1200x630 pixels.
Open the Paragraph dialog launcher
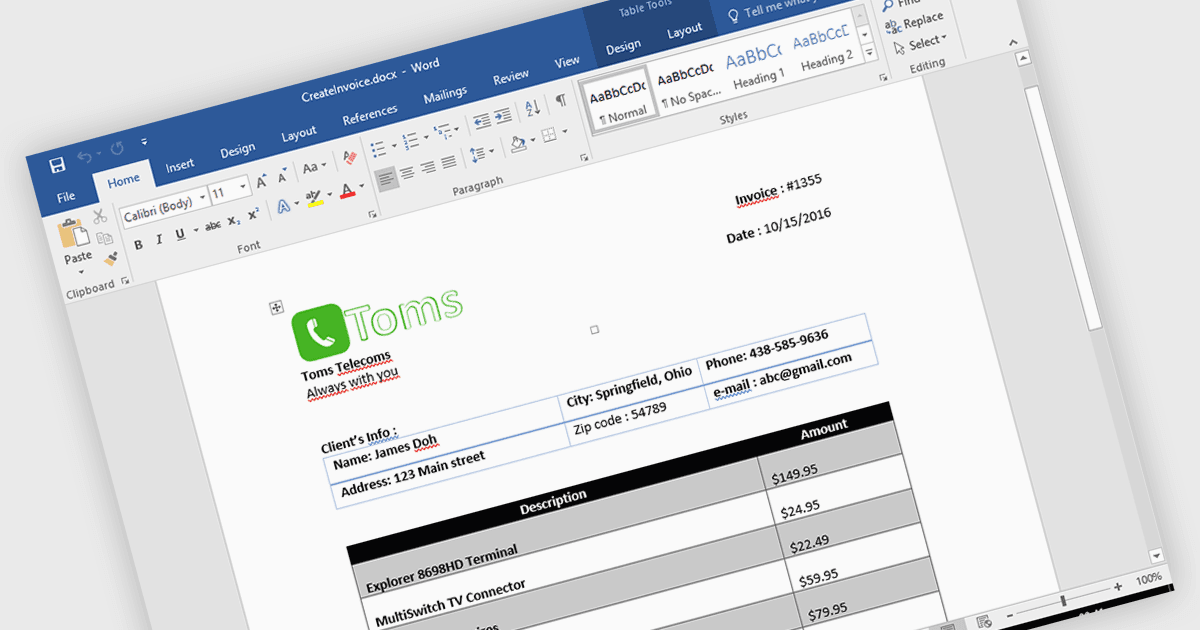tap(584, 158)
